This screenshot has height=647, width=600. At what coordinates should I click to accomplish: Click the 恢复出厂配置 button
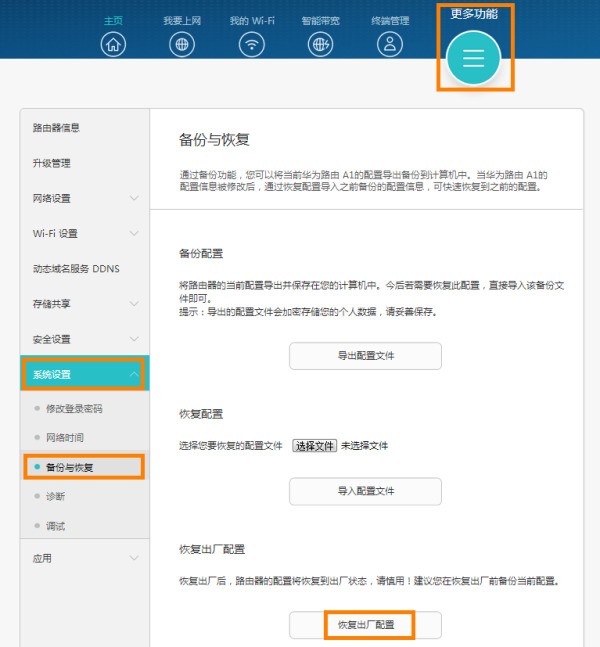pos(365,625)
